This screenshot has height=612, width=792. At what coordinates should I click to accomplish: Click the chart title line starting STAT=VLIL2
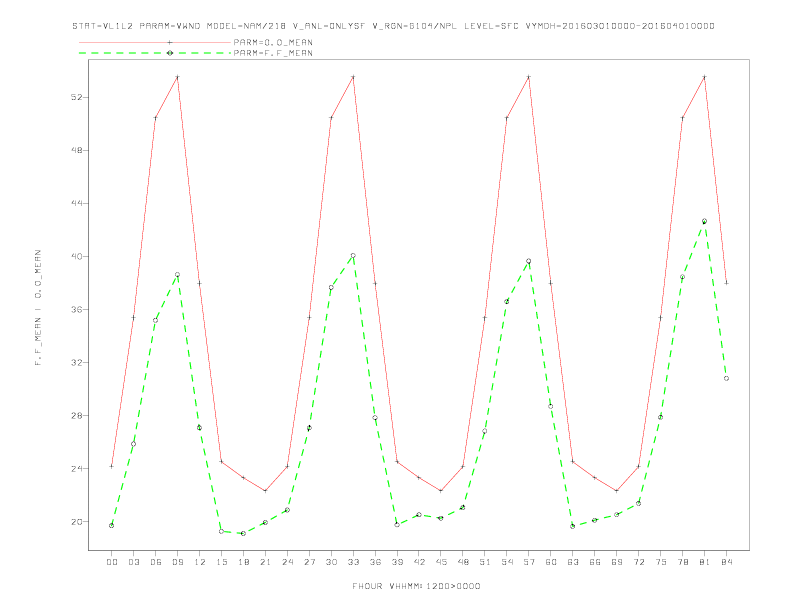[x=393, y=26]
